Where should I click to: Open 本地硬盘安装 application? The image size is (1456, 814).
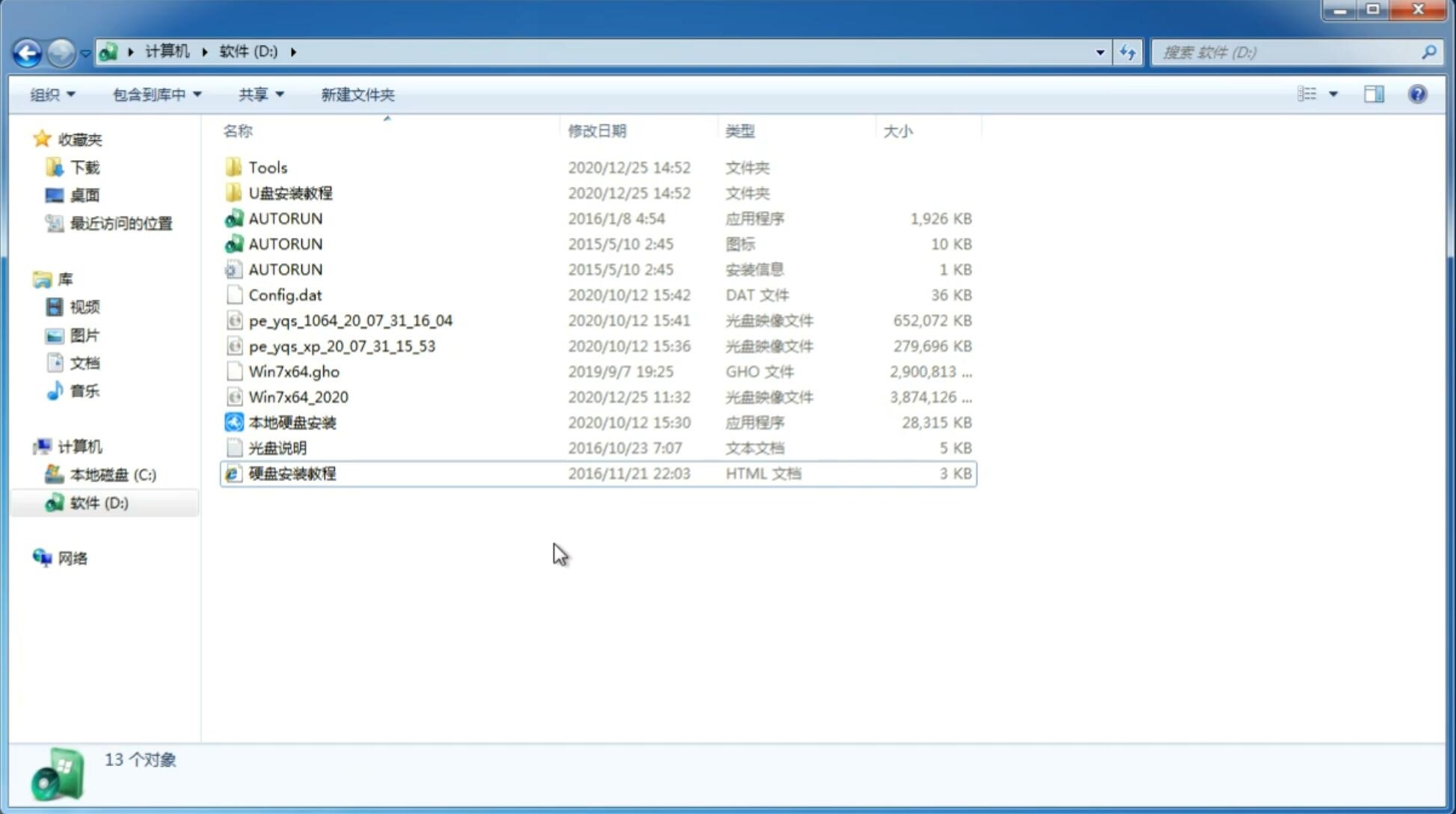pyautogui.click(x=291, y=422)
